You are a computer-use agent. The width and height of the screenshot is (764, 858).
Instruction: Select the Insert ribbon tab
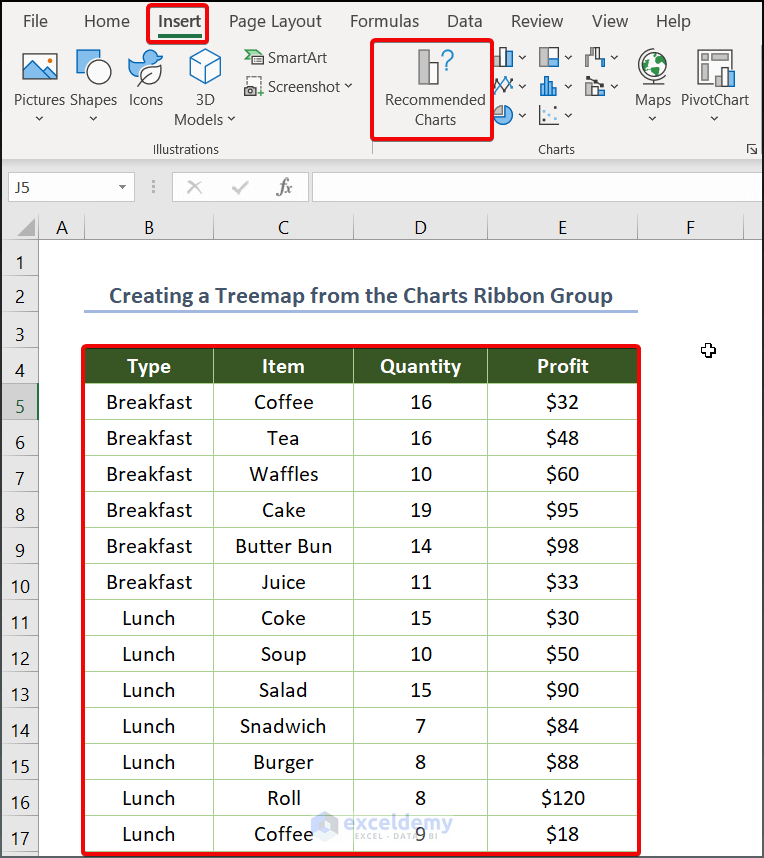pyautogui.click(x=178, y=22)
